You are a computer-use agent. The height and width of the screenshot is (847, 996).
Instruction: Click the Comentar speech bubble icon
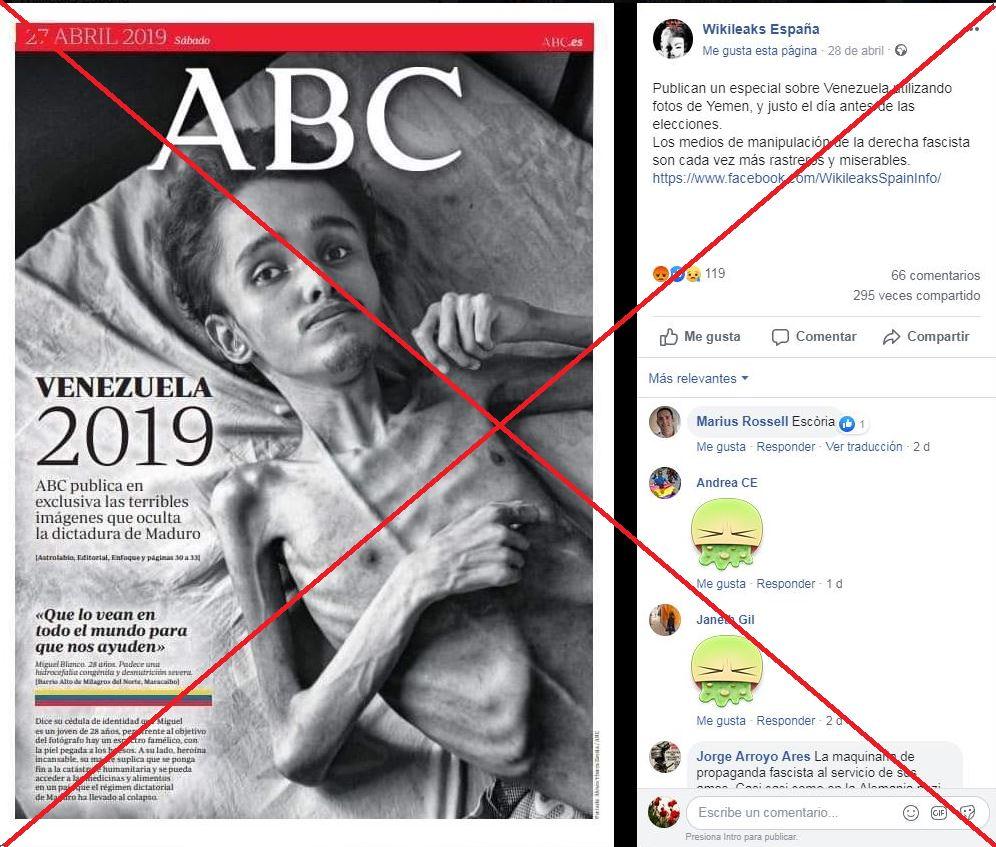tap(780, 337)
